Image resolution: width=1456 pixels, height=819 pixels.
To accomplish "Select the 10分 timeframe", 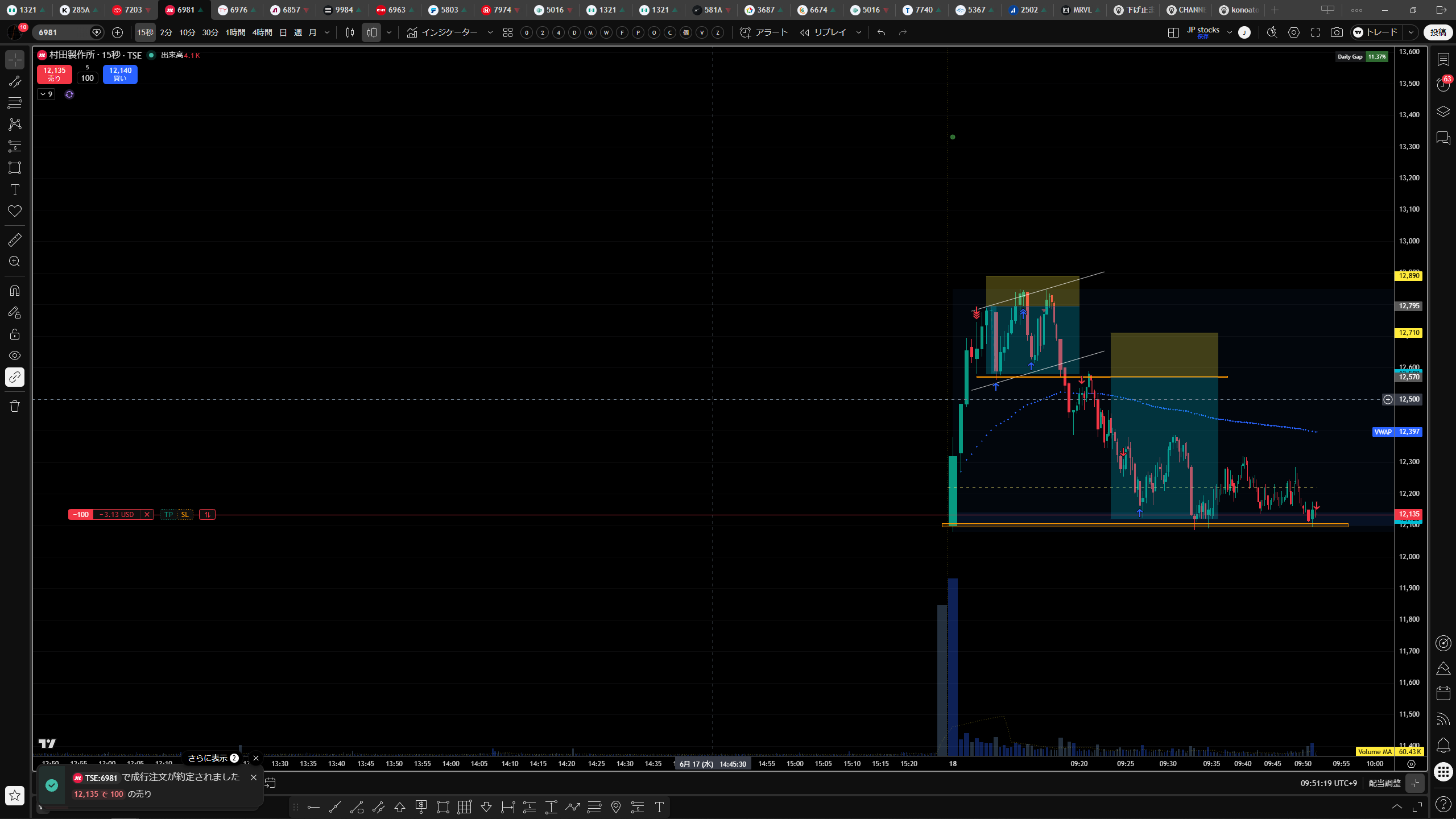I will 187,32.
